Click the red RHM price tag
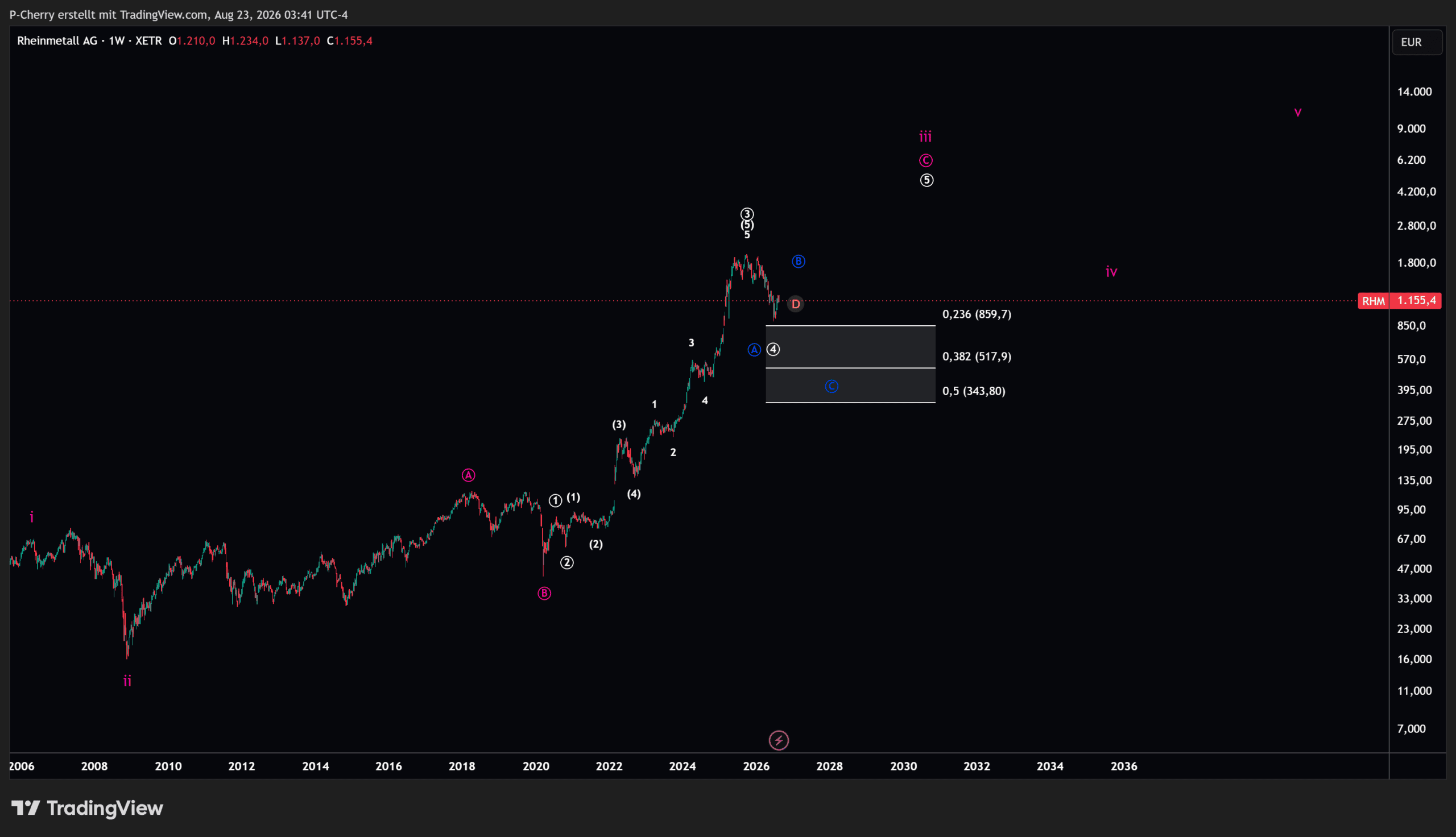 [1374, 301]
